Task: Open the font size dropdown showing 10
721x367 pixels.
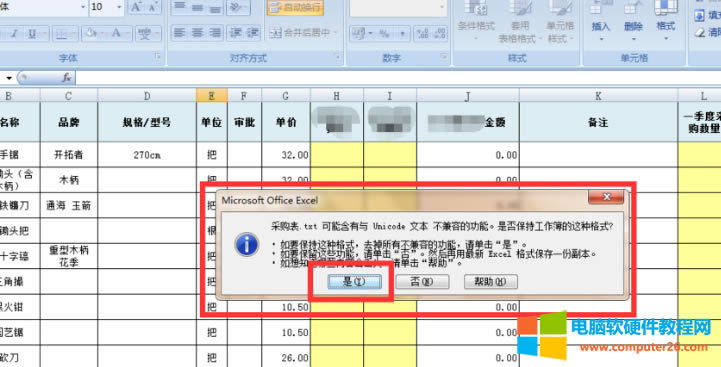Action: point(119,7)
